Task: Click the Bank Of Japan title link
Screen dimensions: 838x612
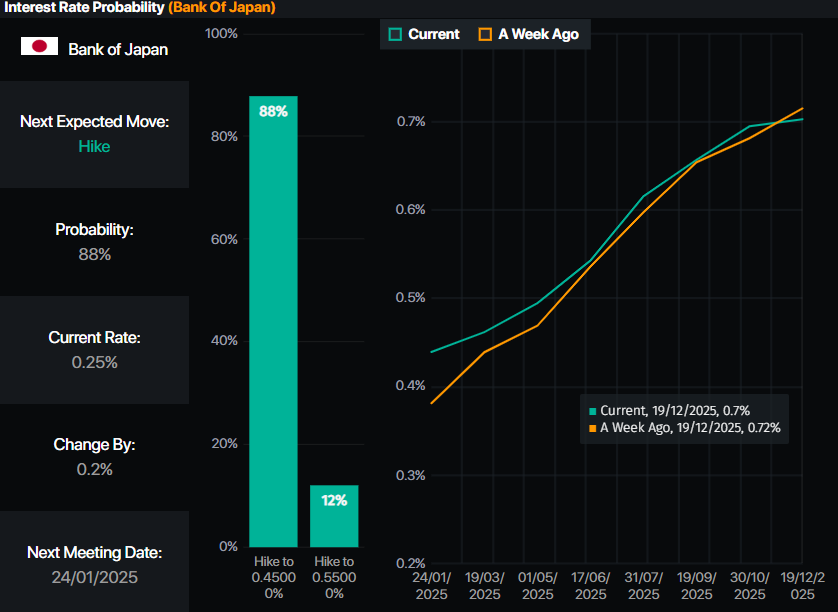Action: tap(221, 8)
